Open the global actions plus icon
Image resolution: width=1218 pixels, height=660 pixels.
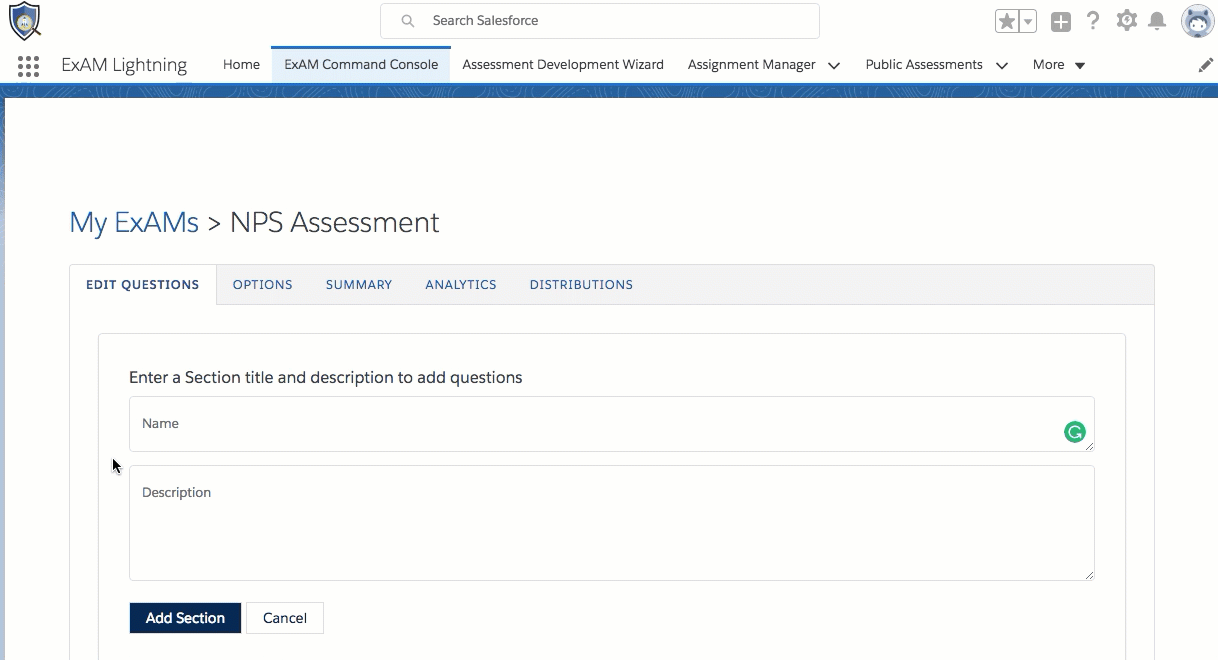tap(1061, 21)
